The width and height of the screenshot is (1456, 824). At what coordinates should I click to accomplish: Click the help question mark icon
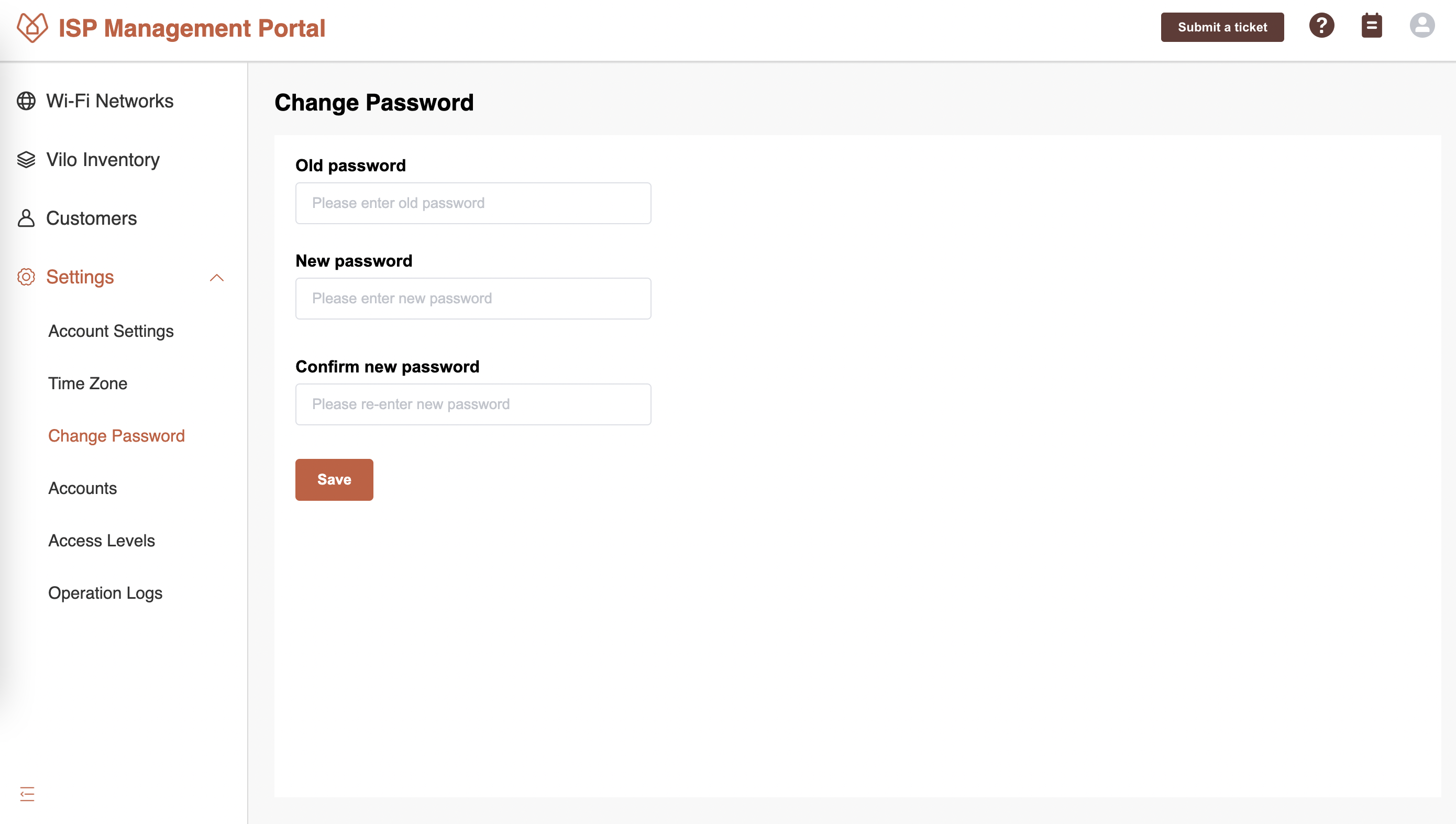tap(1322, 26)
